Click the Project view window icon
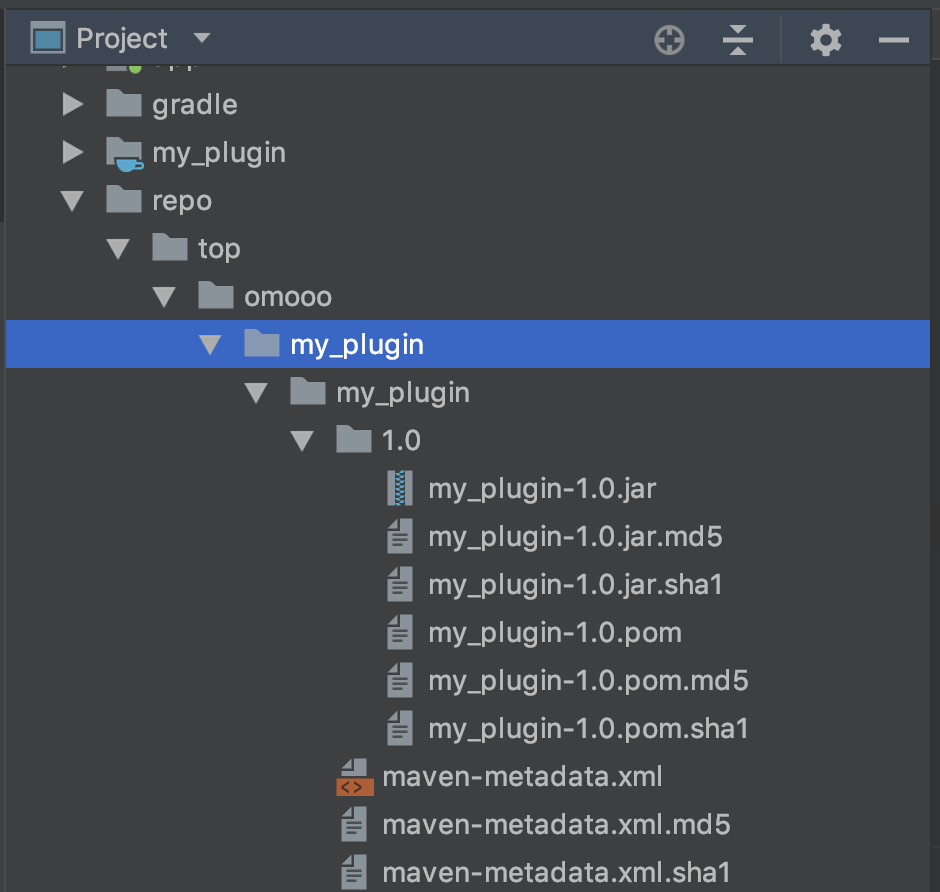940x892 pixels. (x=47, y=39)
